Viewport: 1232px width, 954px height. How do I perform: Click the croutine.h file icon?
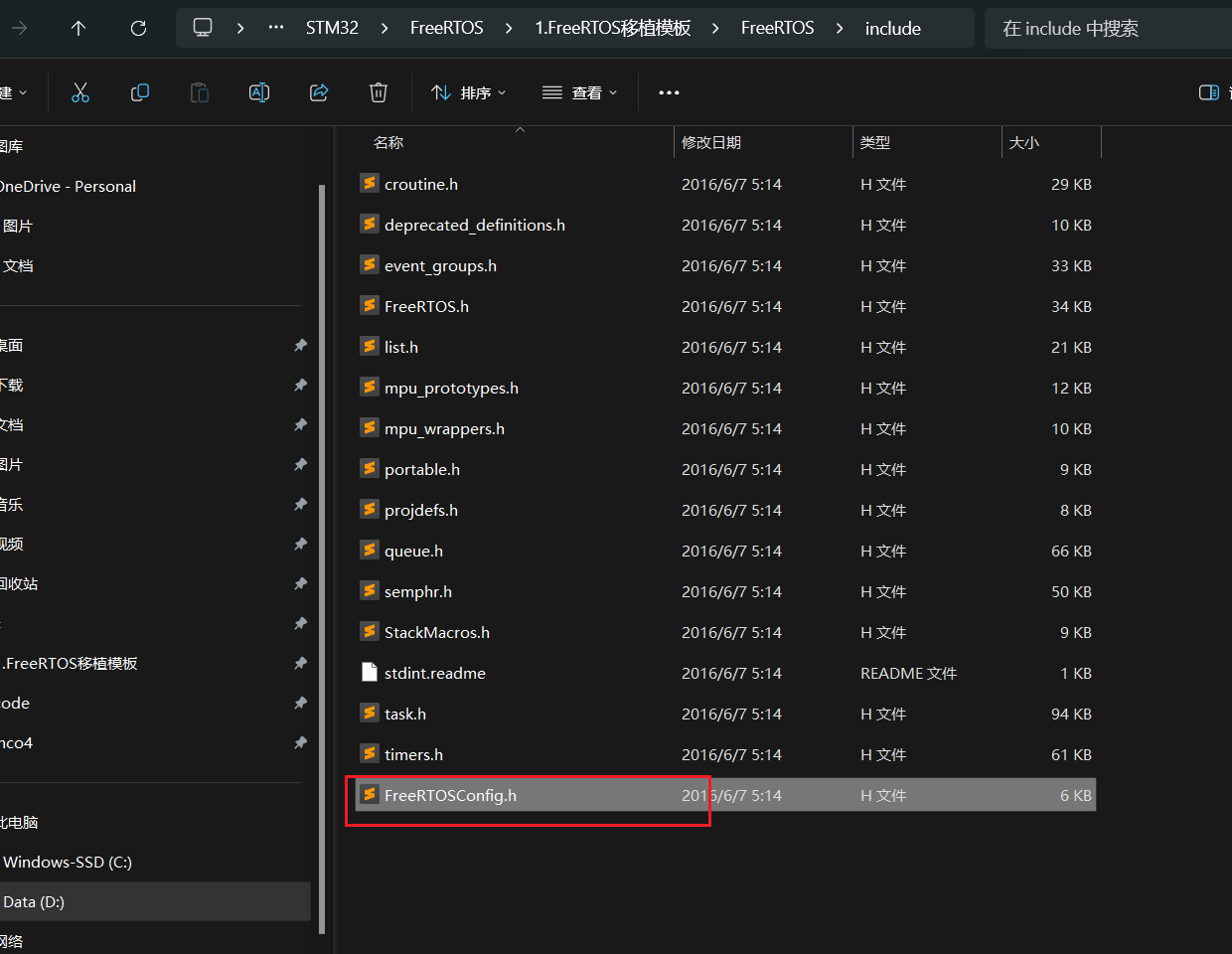click(370, 184)
